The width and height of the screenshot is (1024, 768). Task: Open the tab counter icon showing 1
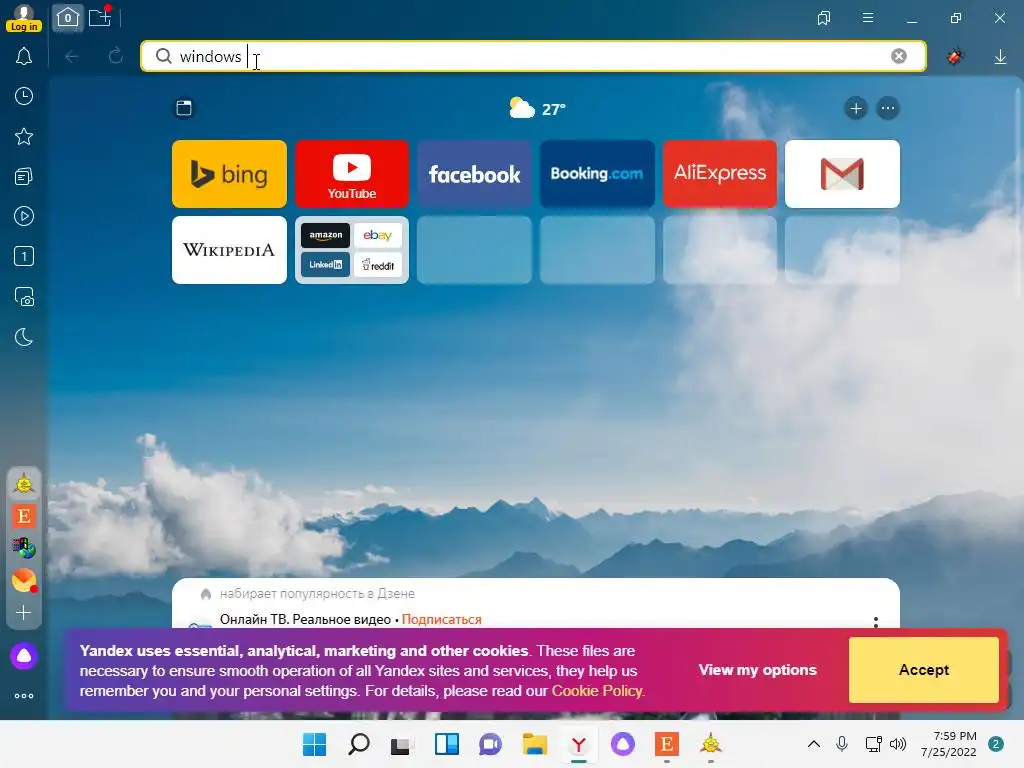[x=24, y=257]
